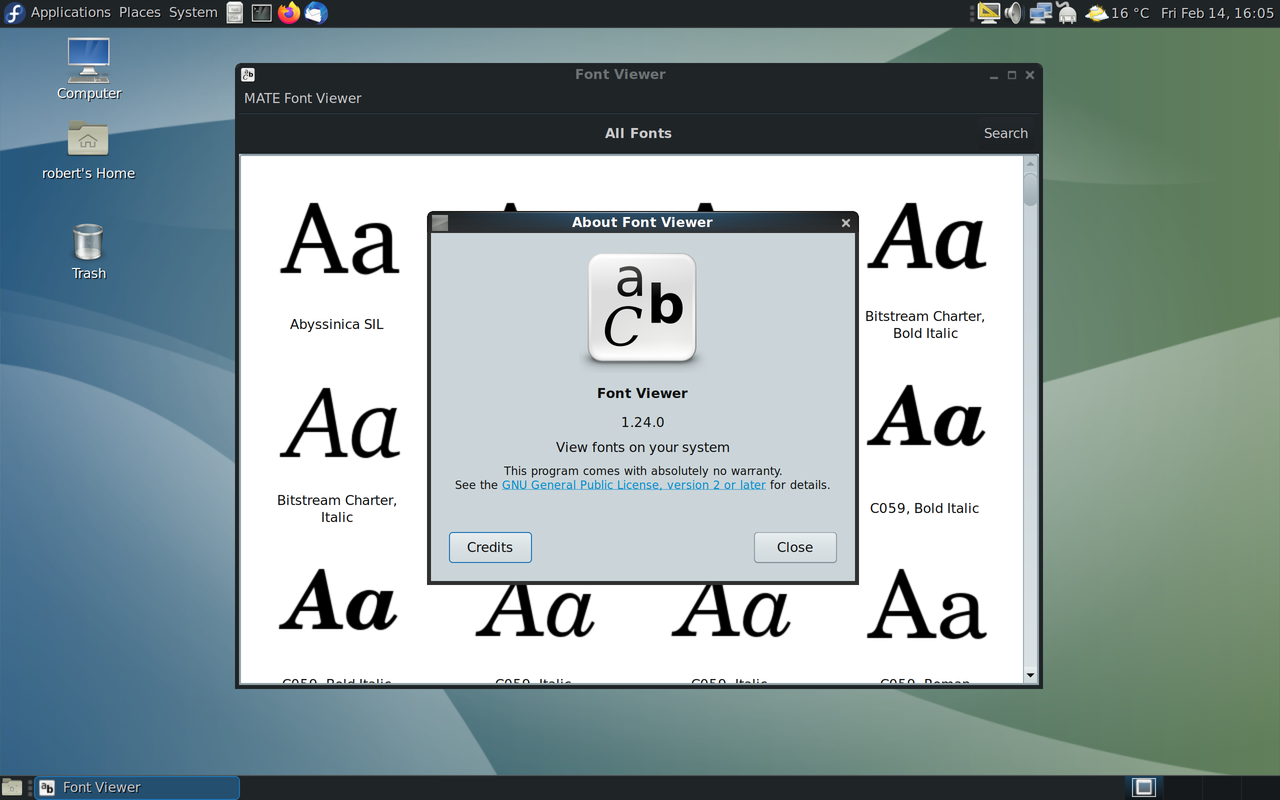This screenshot has height=800, width=1280.
Task: Click the Search button in Font Viewer
Action: coord(1005,133)
